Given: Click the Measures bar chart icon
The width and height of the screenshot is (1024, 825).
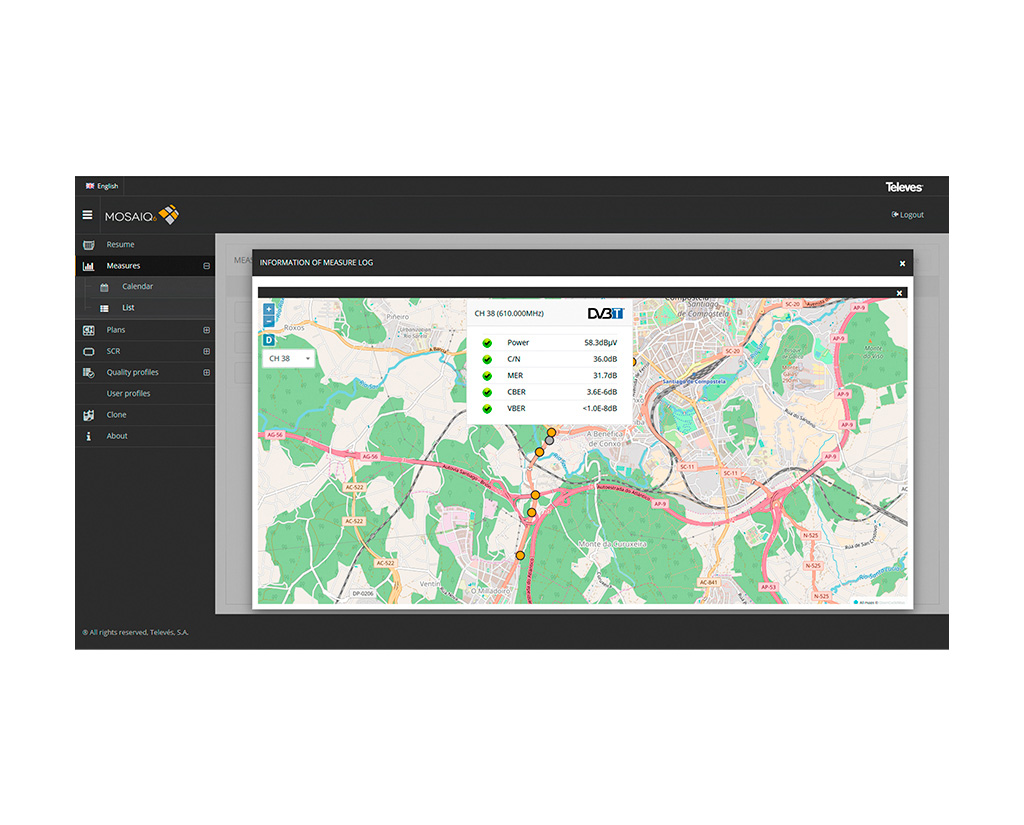Looking at the screenshot, I should 89,266.
